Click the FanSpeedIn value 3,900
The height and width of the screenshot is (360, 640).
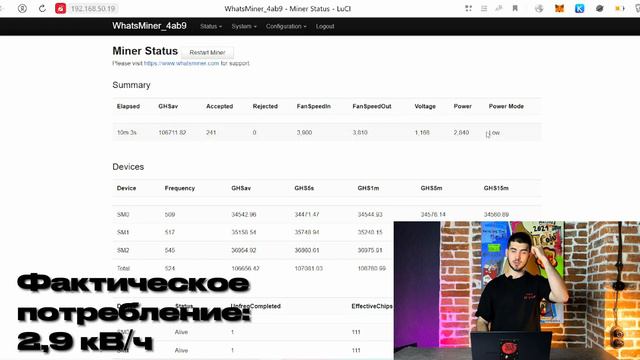pos(304,132)
